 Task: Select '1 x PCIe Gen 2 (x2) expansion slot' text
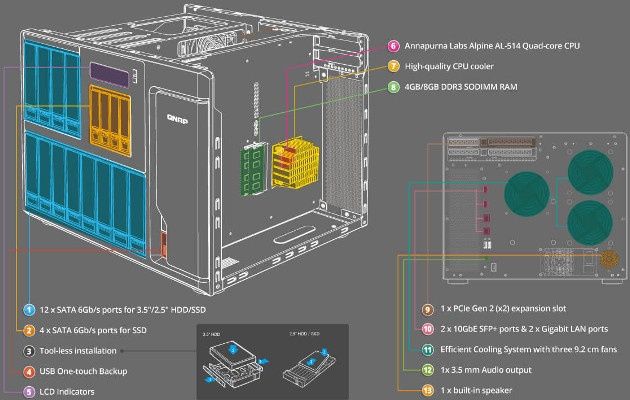tap(503, 309)
